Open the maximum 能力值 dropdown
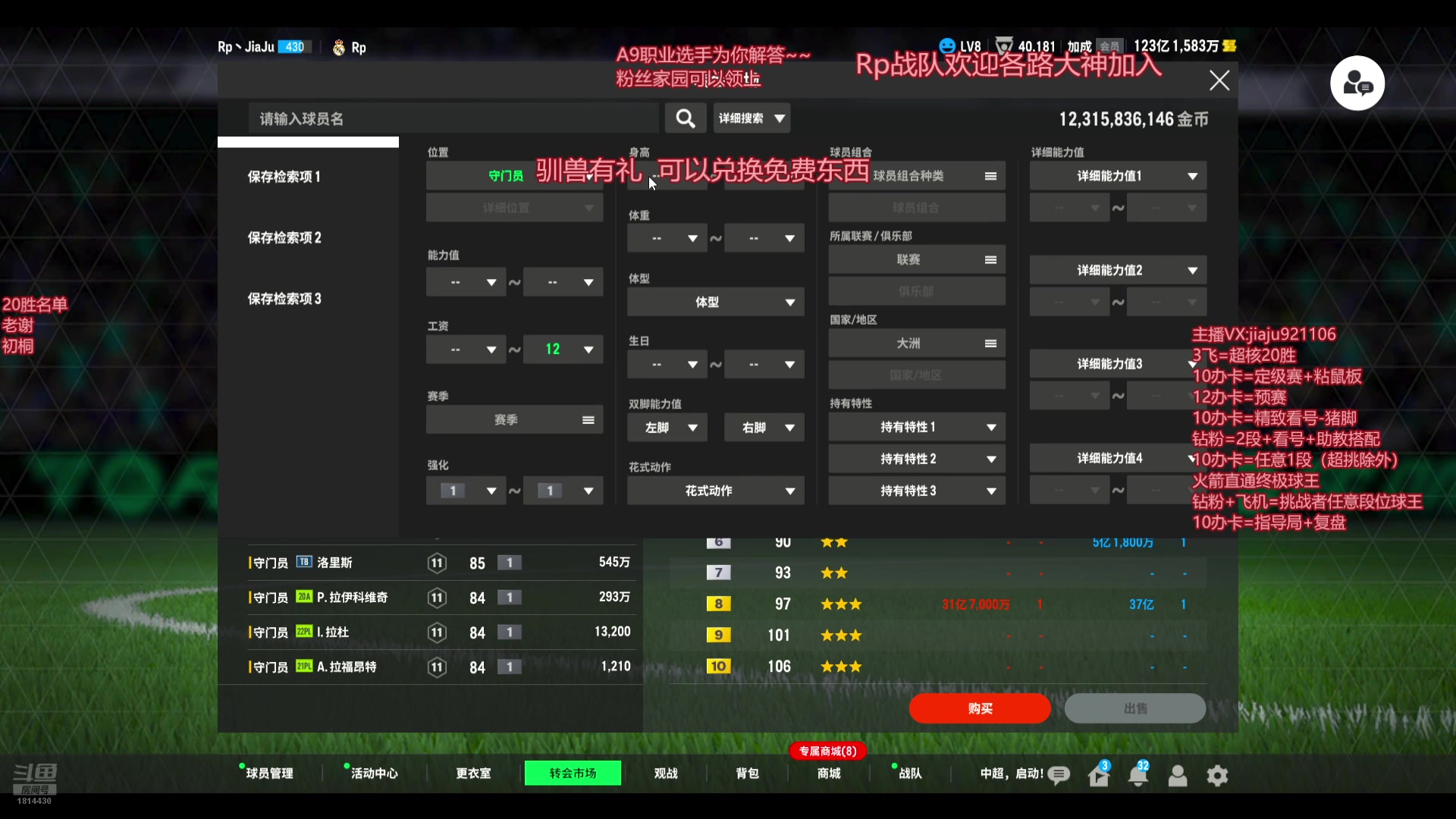The width and height of the screenshot is (1456, 819). coord(563,282)
